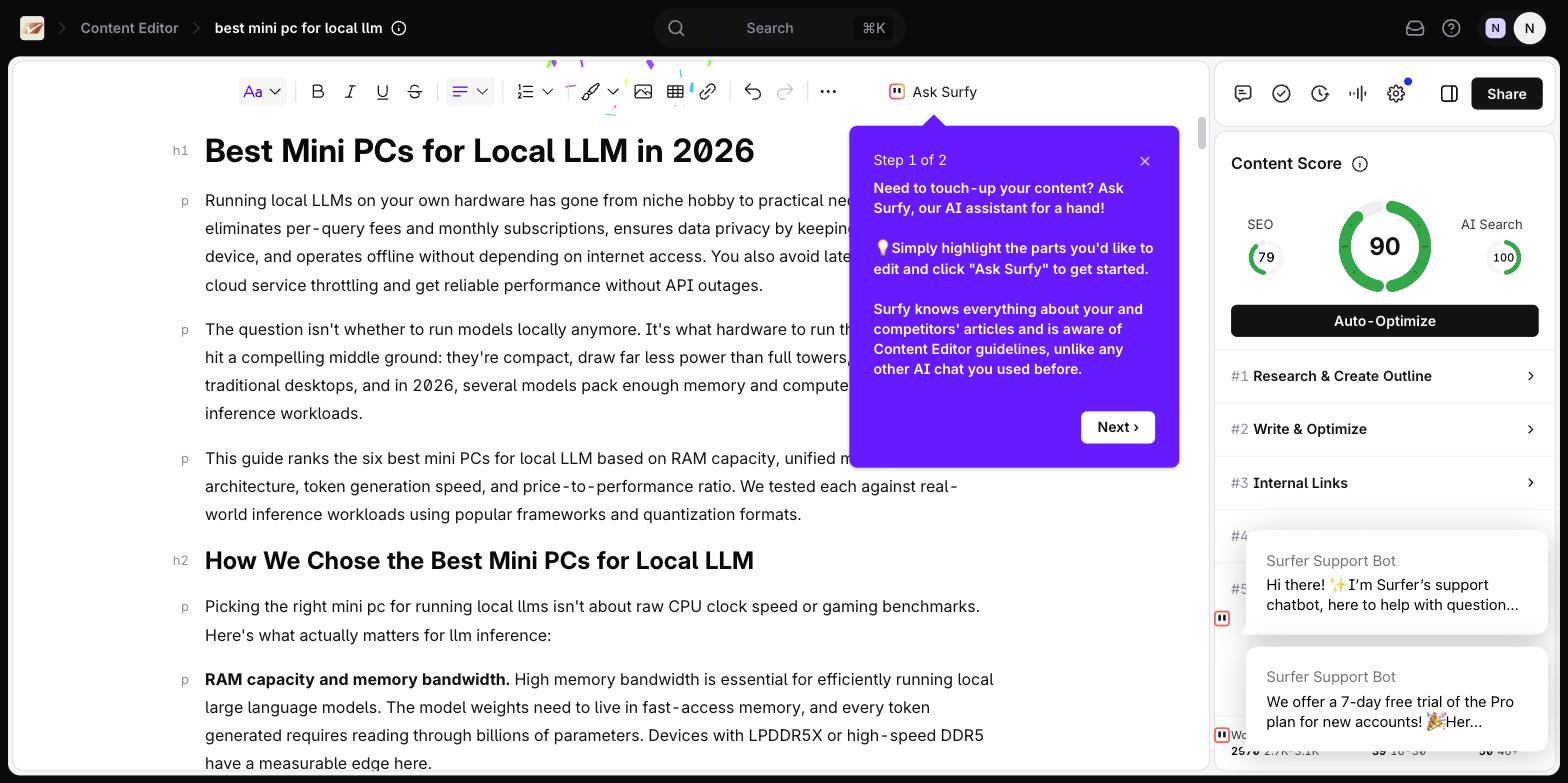
Task: Toggle bold formatting
Action: pos(317,91)
